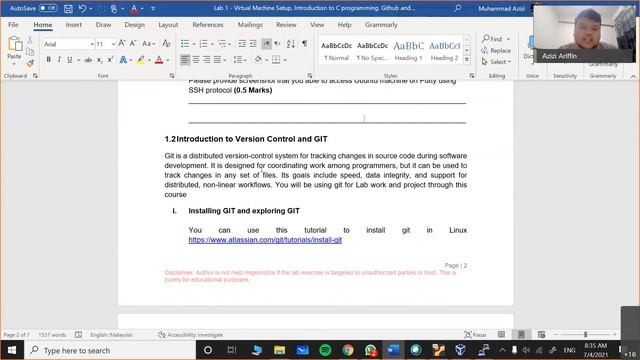The image size is (640, 360).
Task: Open the font name dropdown (Arial)
Action: 92,44
